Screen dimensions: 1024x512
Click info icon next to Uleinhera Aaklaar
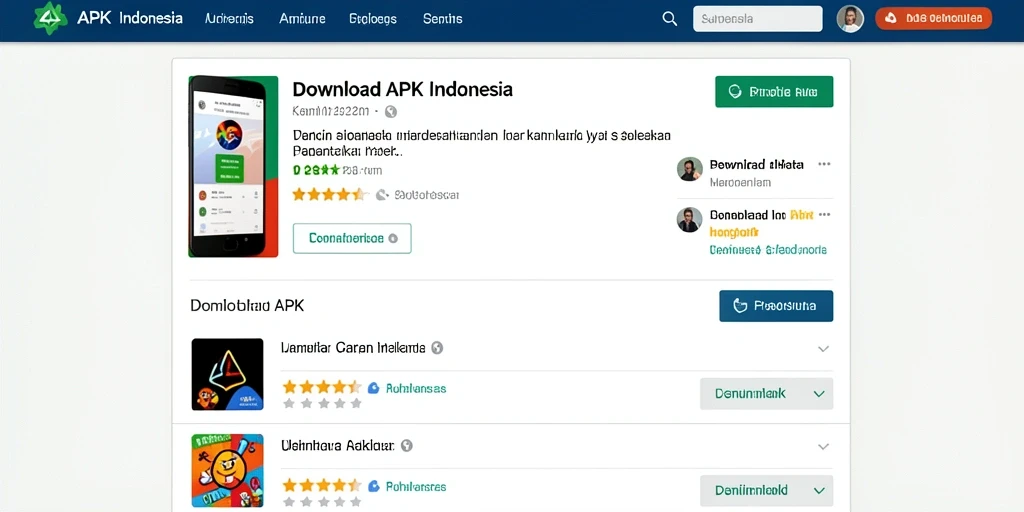[407, 446]
